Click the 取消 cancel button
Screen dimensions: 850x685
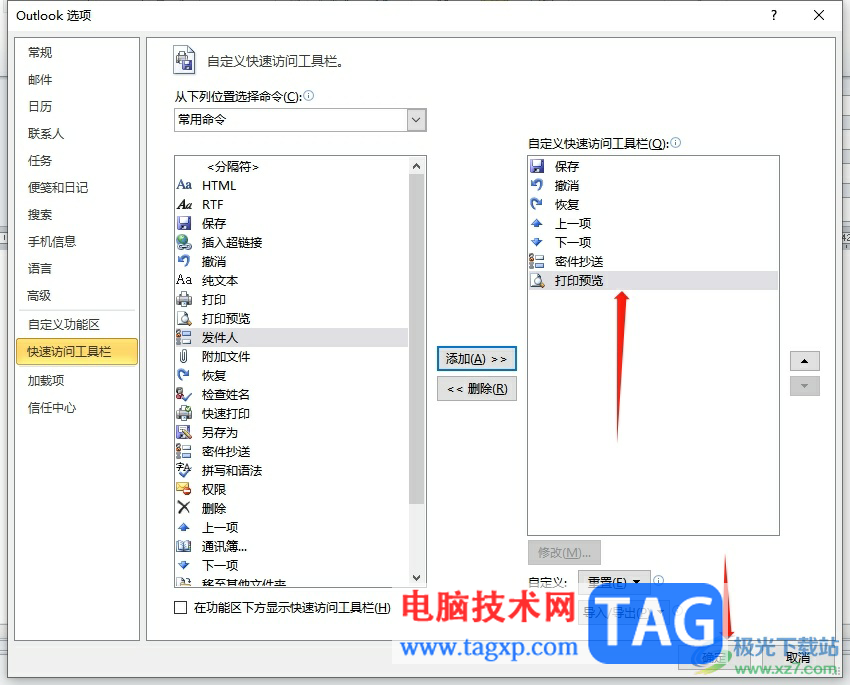pos(798,657)
